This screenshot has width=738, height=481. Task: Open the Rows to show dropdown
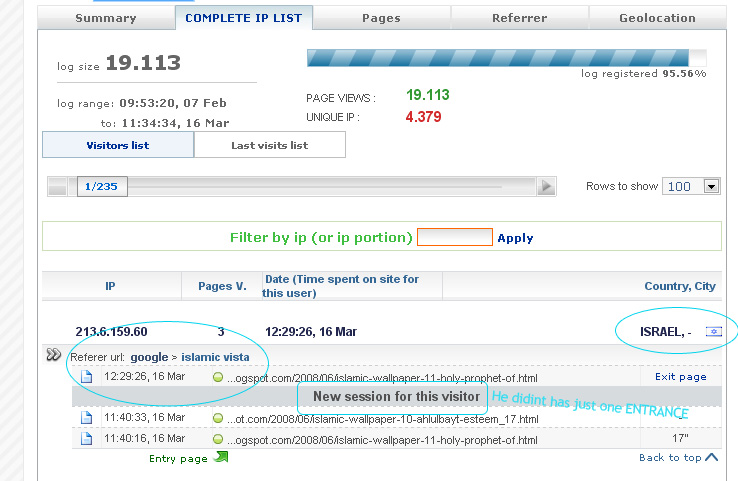tap(691, 186)
